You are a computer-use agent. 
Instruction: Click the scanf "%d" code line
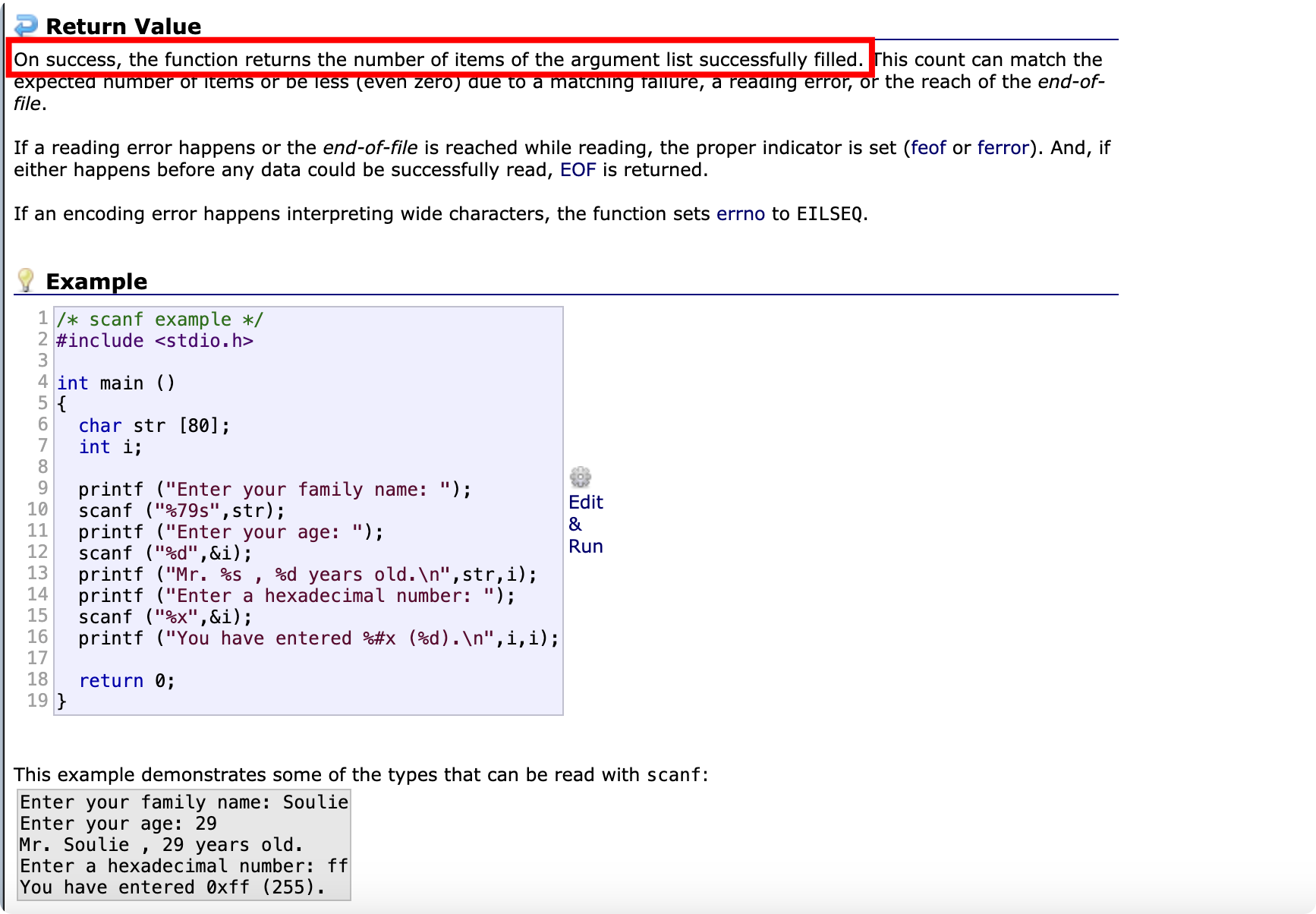point(165,553)
